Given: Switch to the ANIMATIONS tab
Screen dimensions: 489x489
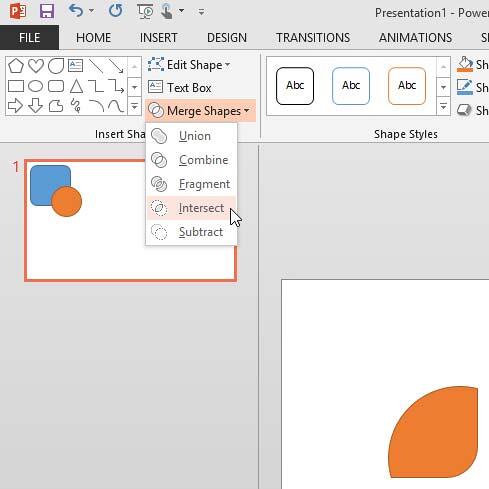Looking at the screenshot, I should [x=415, y=37].
